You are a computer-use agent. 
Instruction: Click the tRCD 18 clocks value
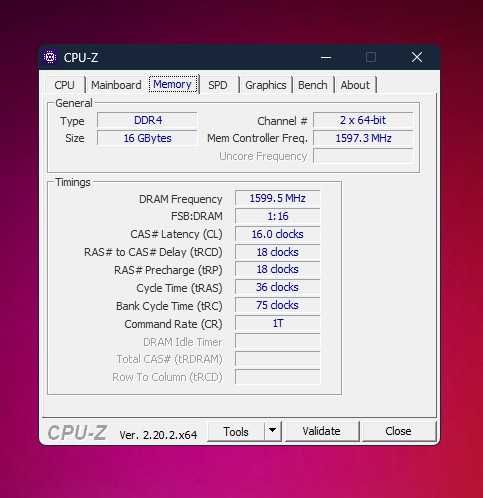pos(278,252)
